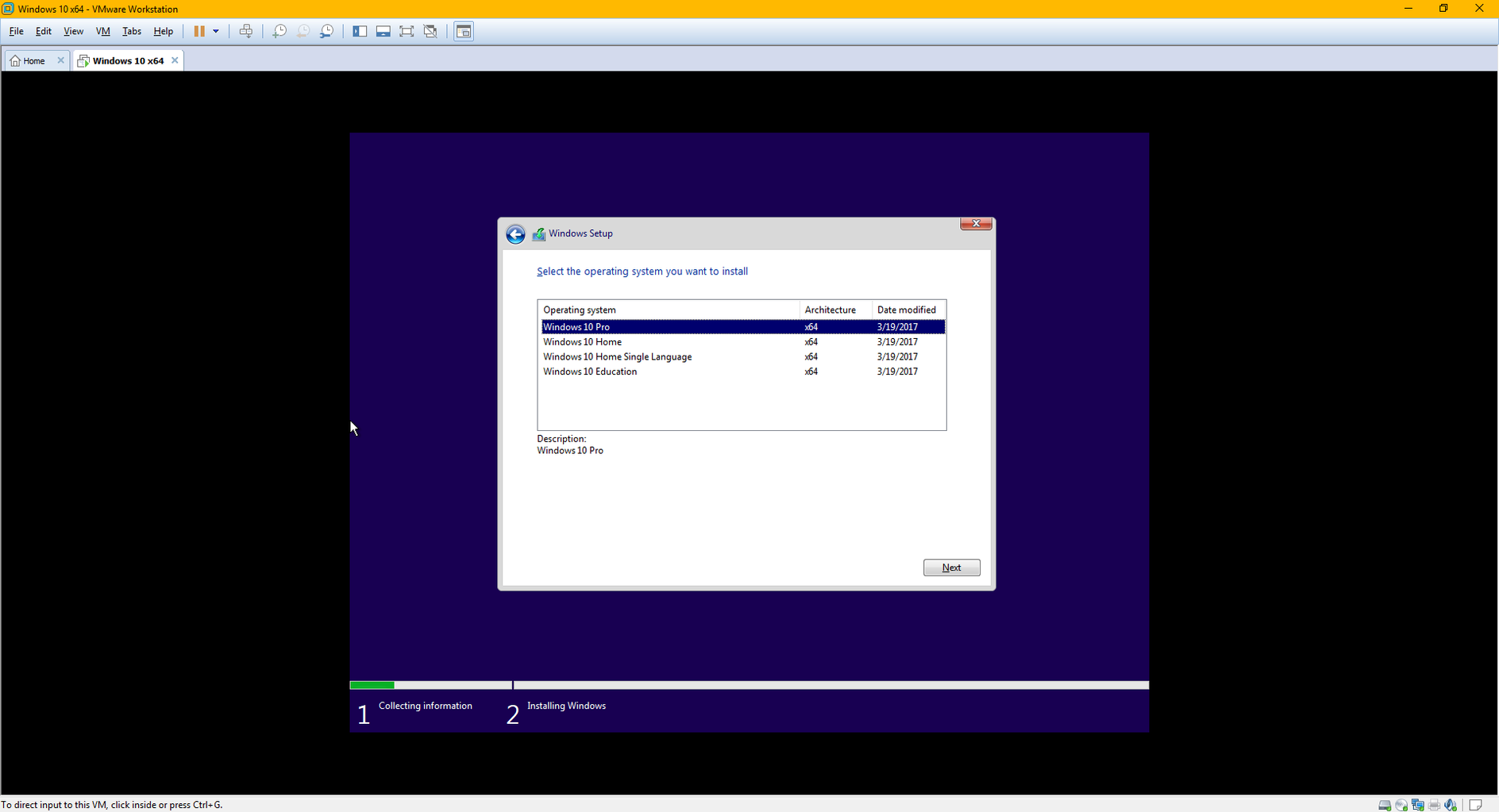Open the Edit menu
The height and width of the screenshot is (812, 1499).
click(x=44, y=32)
